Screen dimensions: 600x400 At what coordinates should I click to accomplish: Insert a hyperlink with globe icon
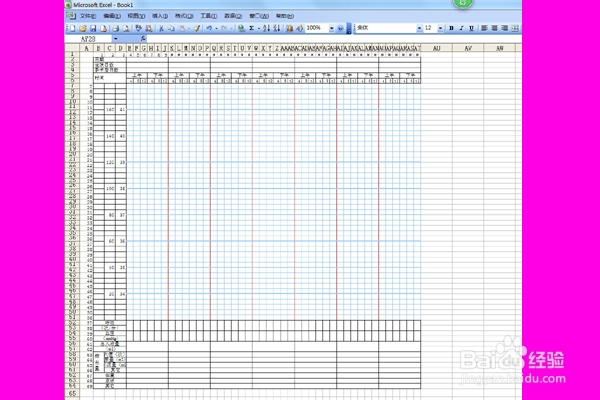(x=241, y=28)
